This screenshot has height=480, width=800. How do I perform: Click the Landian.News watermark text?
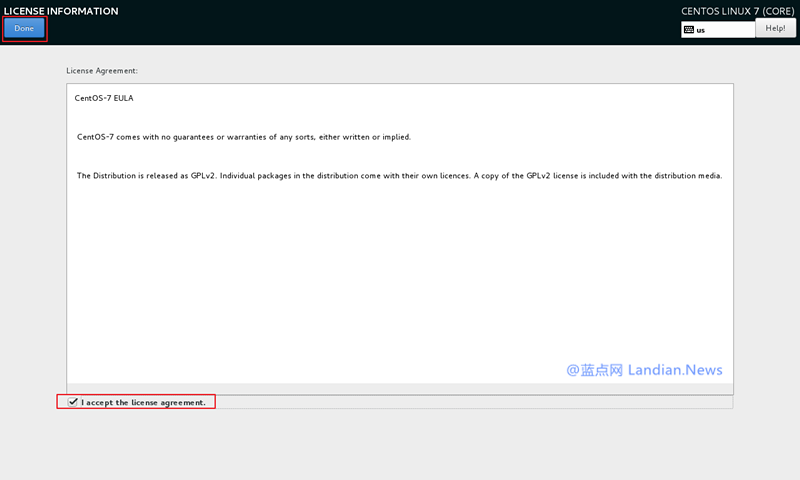coord(676,370)
